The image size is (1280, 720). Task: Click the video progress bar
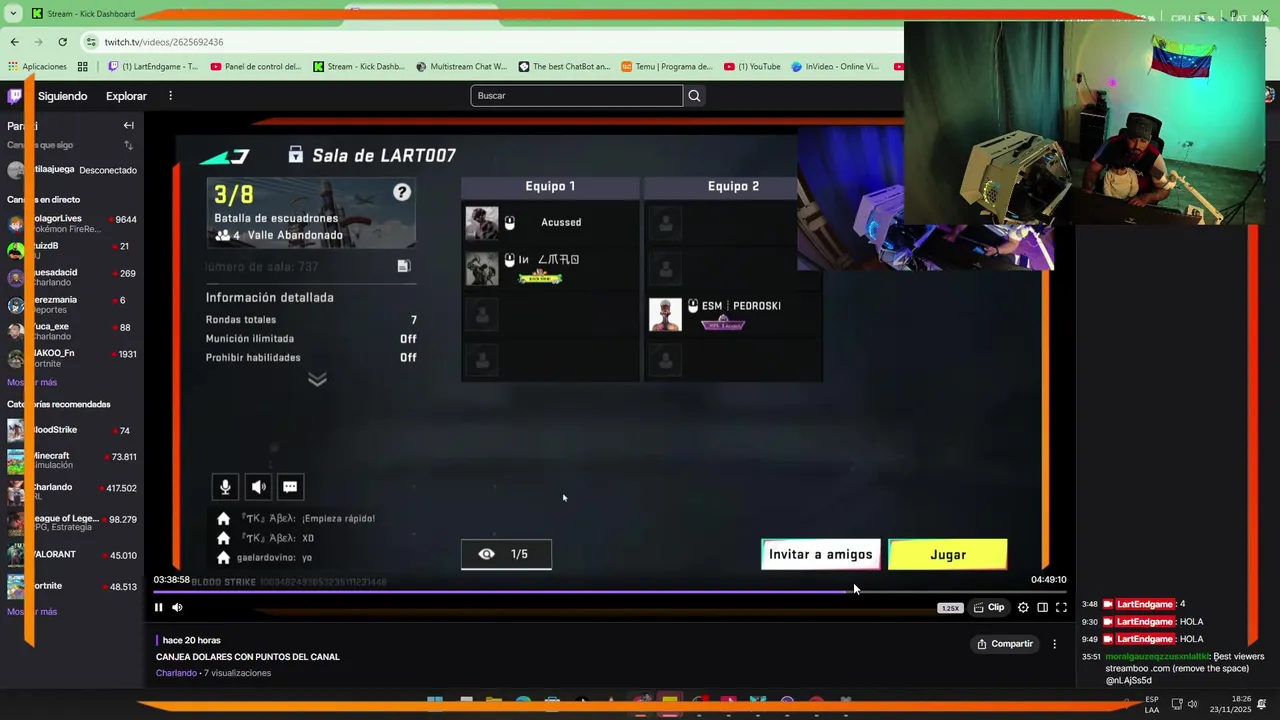point(609,591)
